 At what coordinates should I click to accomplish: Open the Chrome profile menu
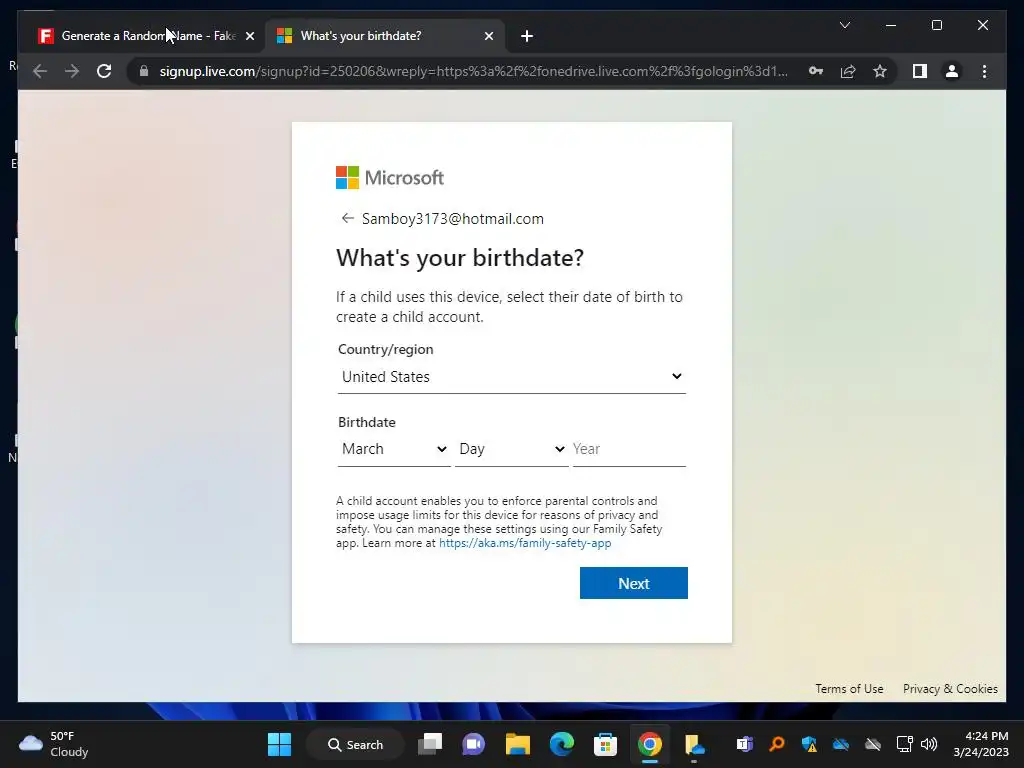(952, 71)
